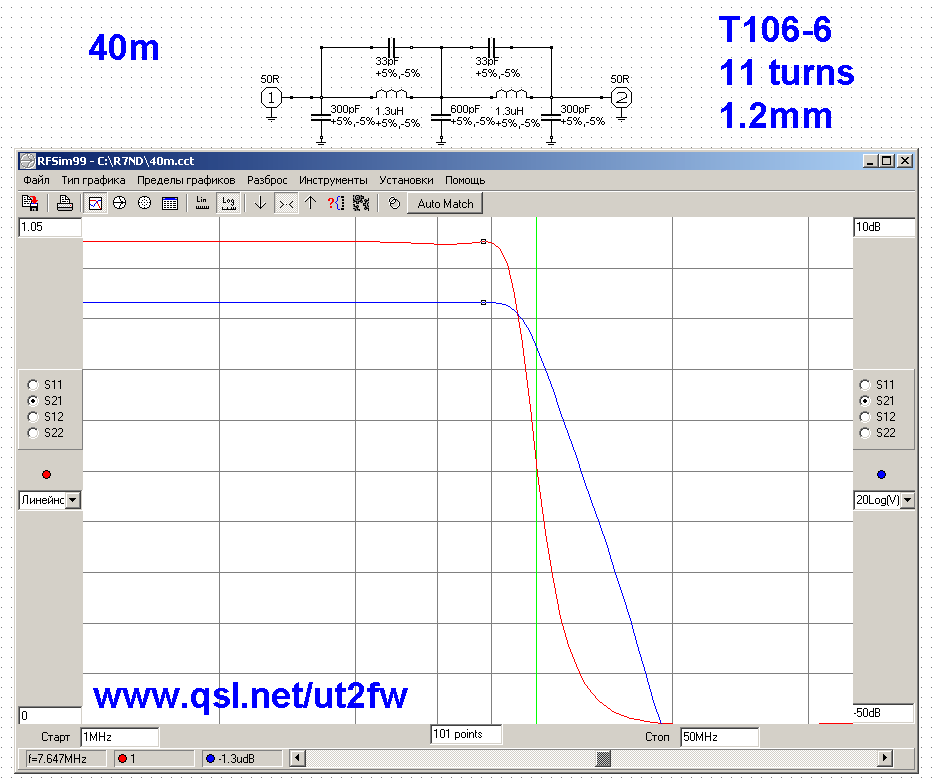
Task: Switch to the Smith chart view icon
Action: 120,203
